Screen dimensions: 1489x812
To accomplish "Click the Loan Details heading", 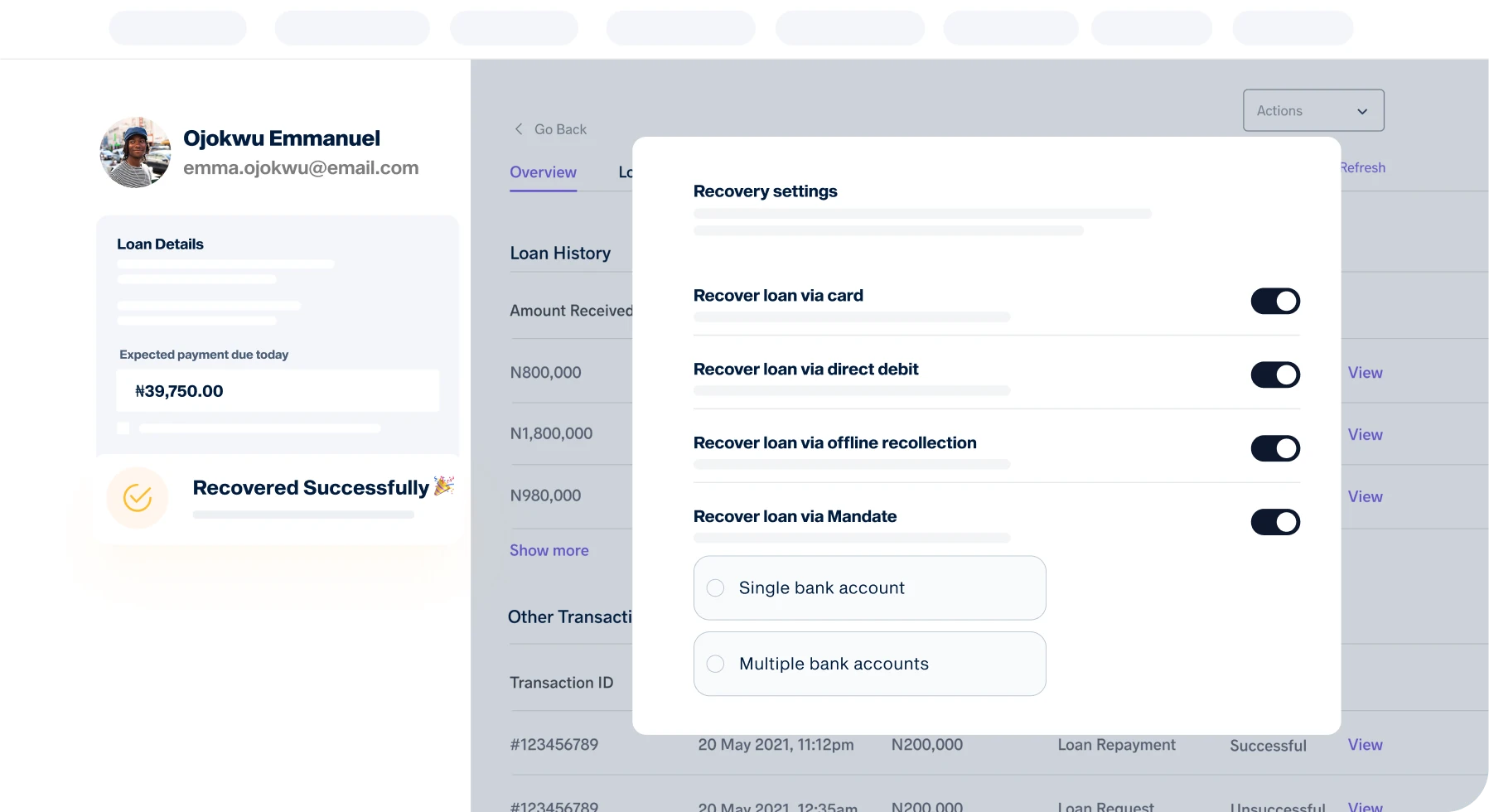I will [160, 244].
